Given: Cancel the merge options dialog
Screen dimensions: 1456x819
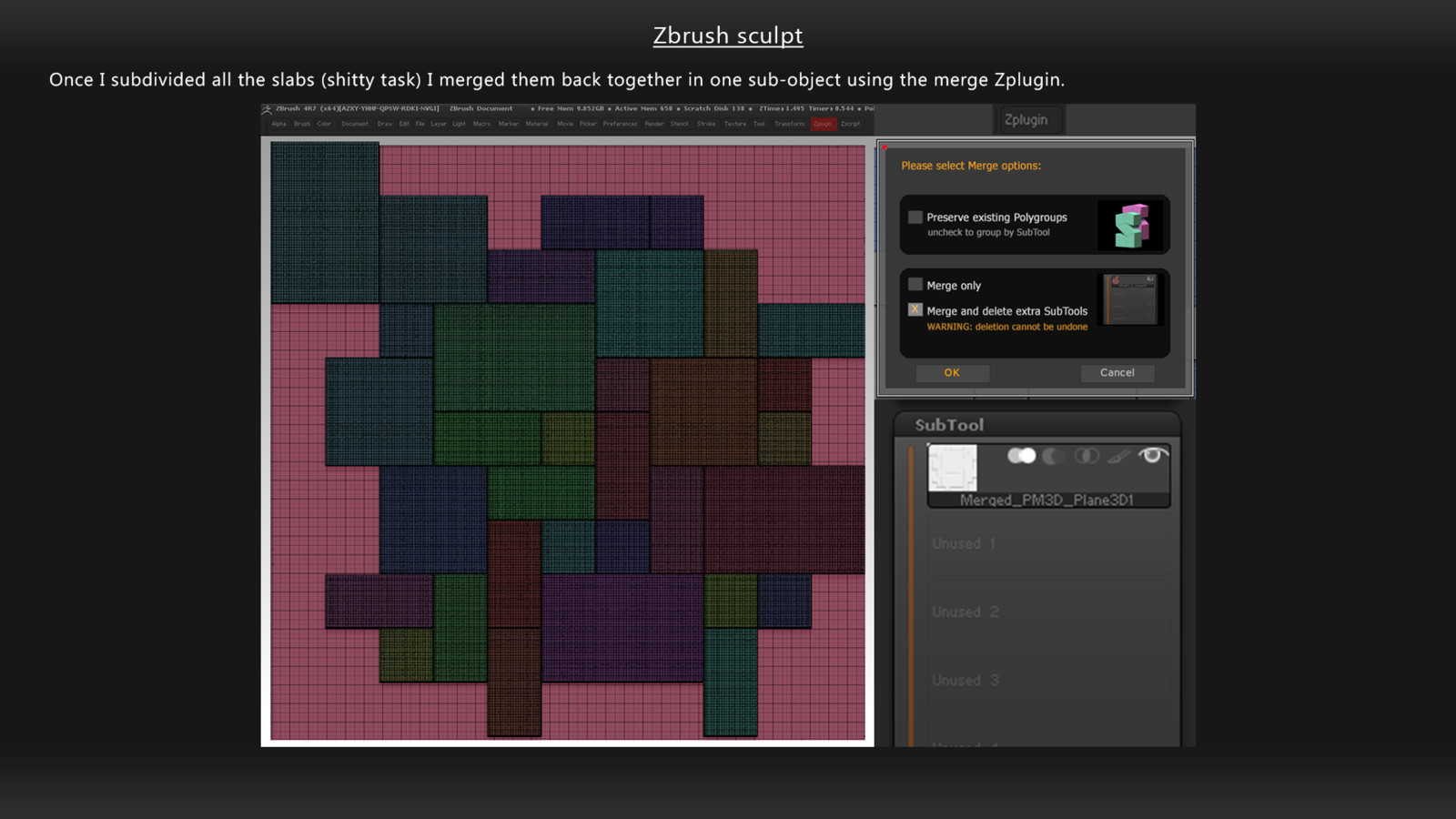Looking at the screenshot, I should (x=1117, y=373).
